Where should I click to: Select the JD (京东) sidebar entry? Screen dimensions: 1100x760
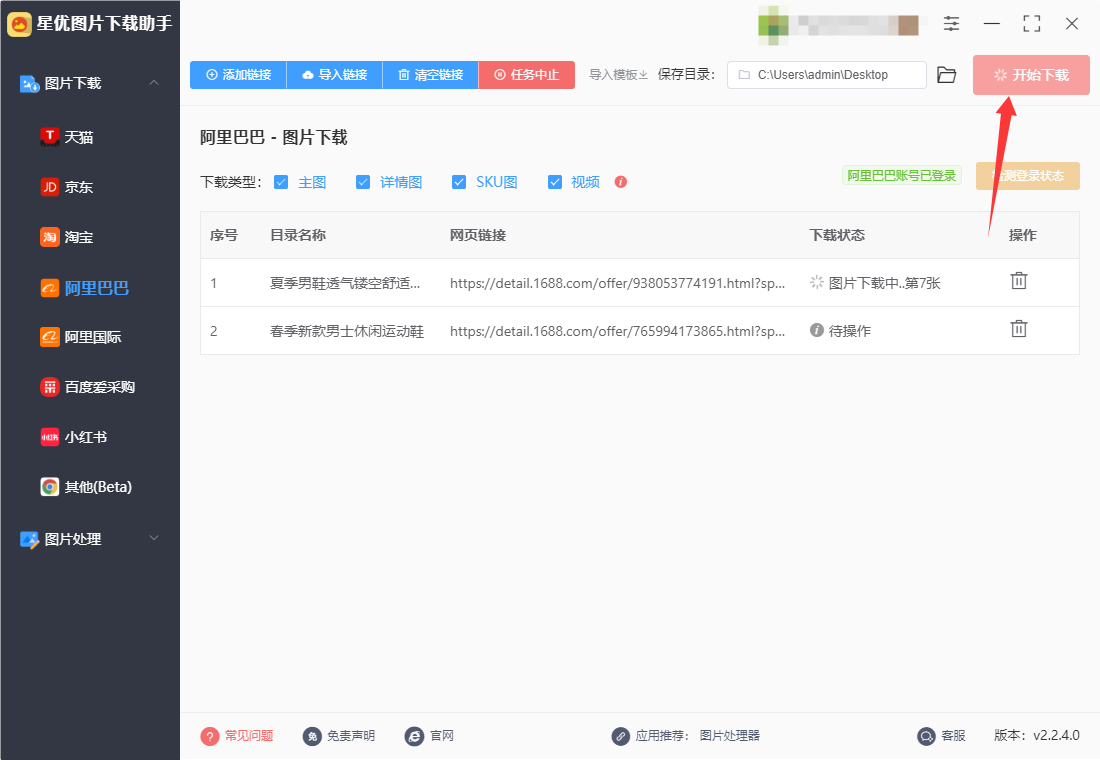[67, 187]
